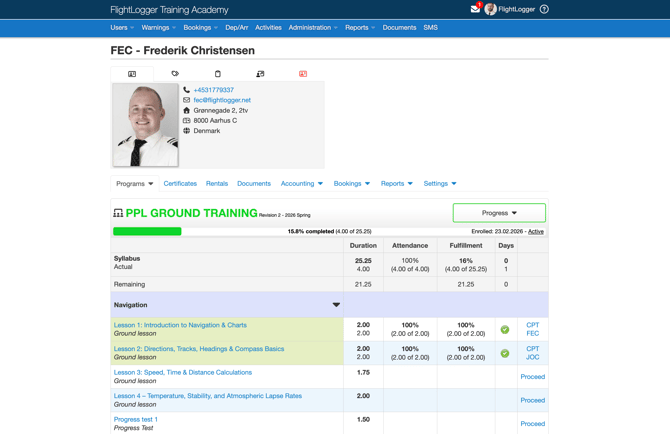Open Documents in the top navigation

pyautogui.click(x=399, y=27)
